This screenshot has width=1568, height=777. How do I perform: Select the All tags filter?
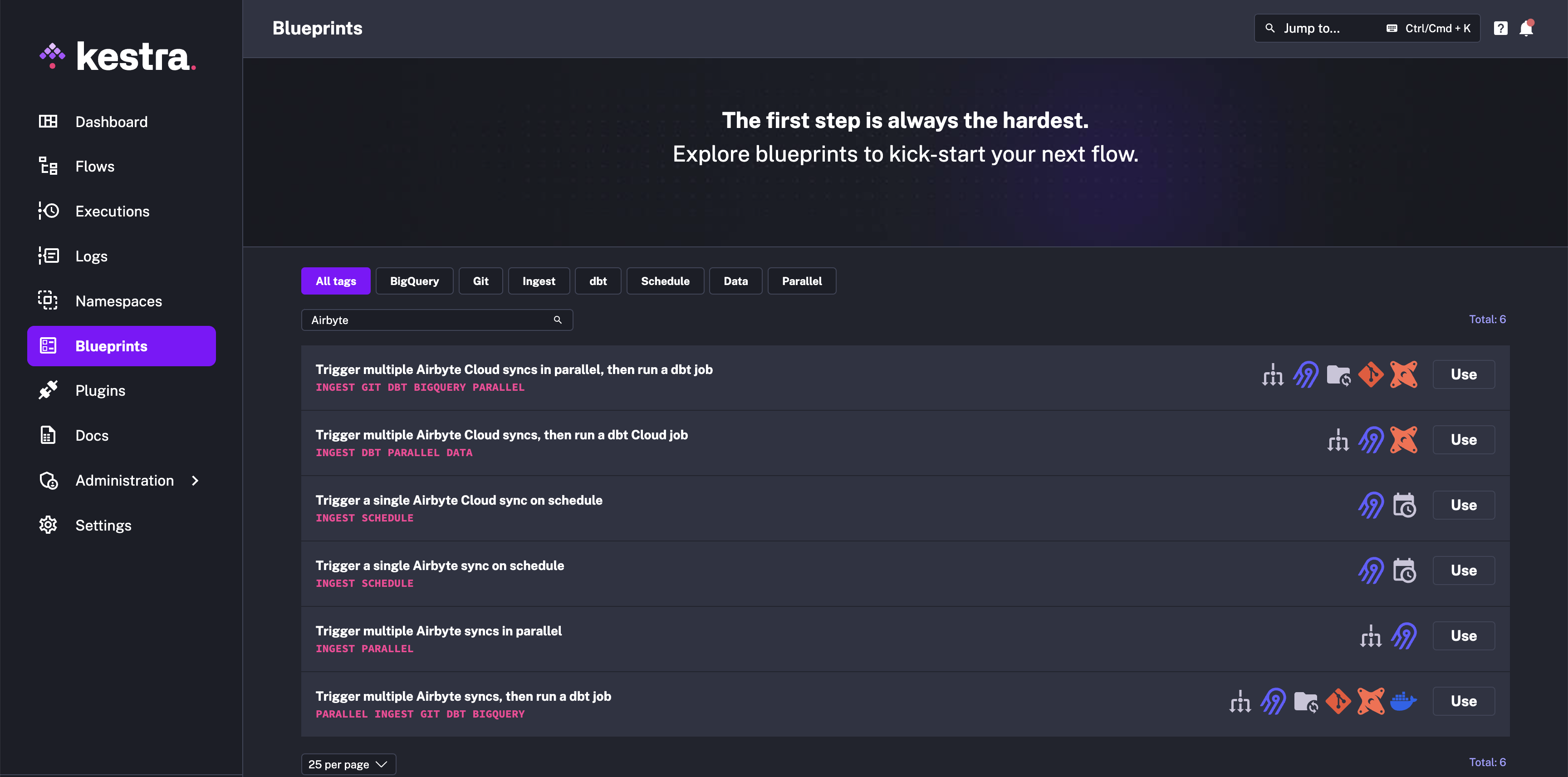coord(335,281)
